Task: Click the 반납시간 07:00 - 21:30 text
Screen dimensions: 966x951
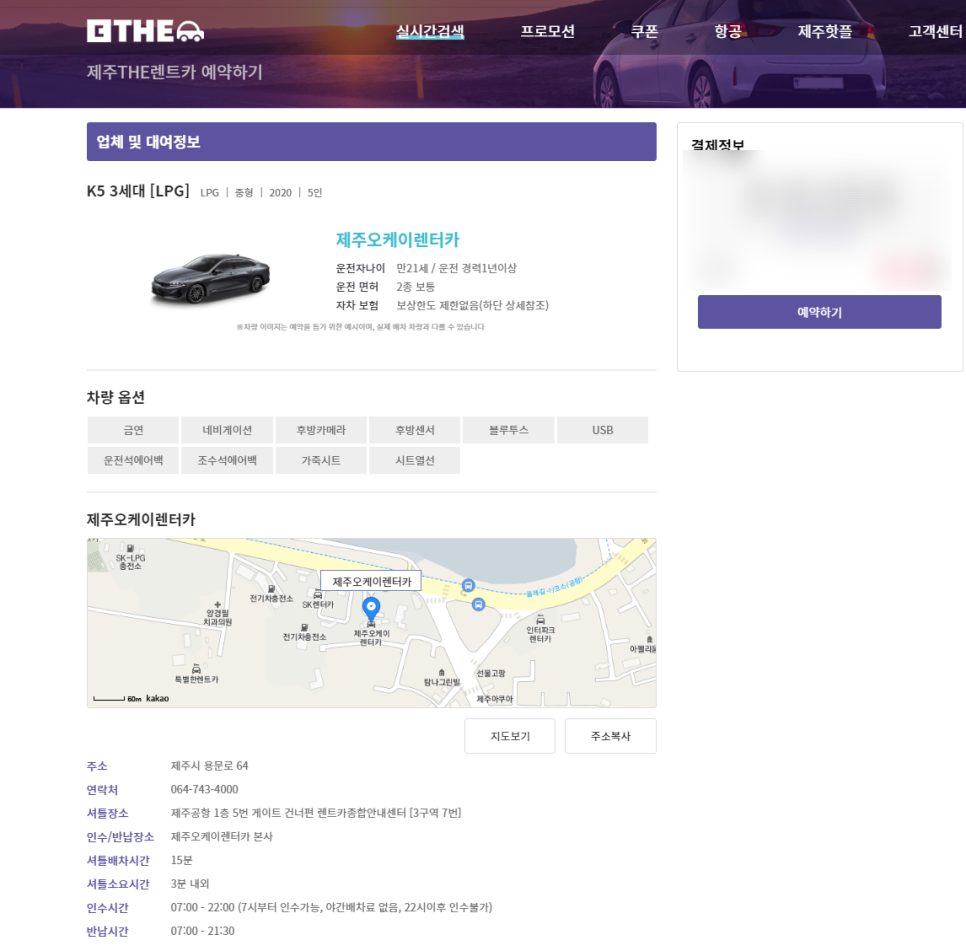Action: [203, 931]
